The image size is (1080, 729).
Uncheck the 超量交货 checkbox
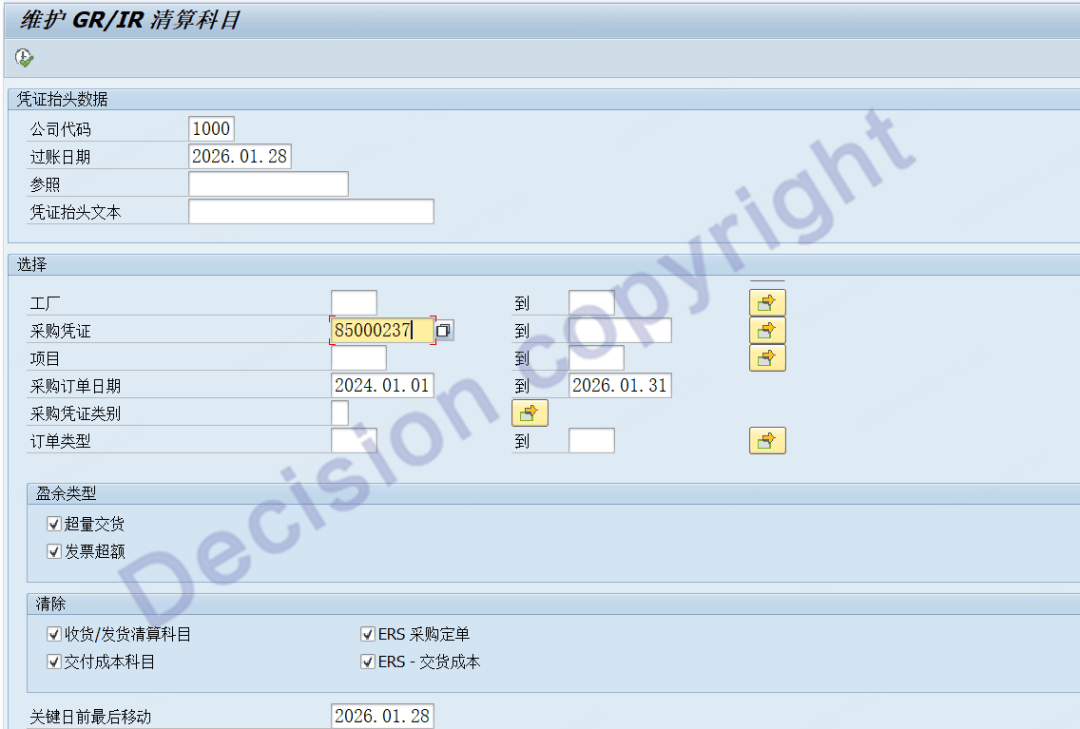(x=54, y=524)
